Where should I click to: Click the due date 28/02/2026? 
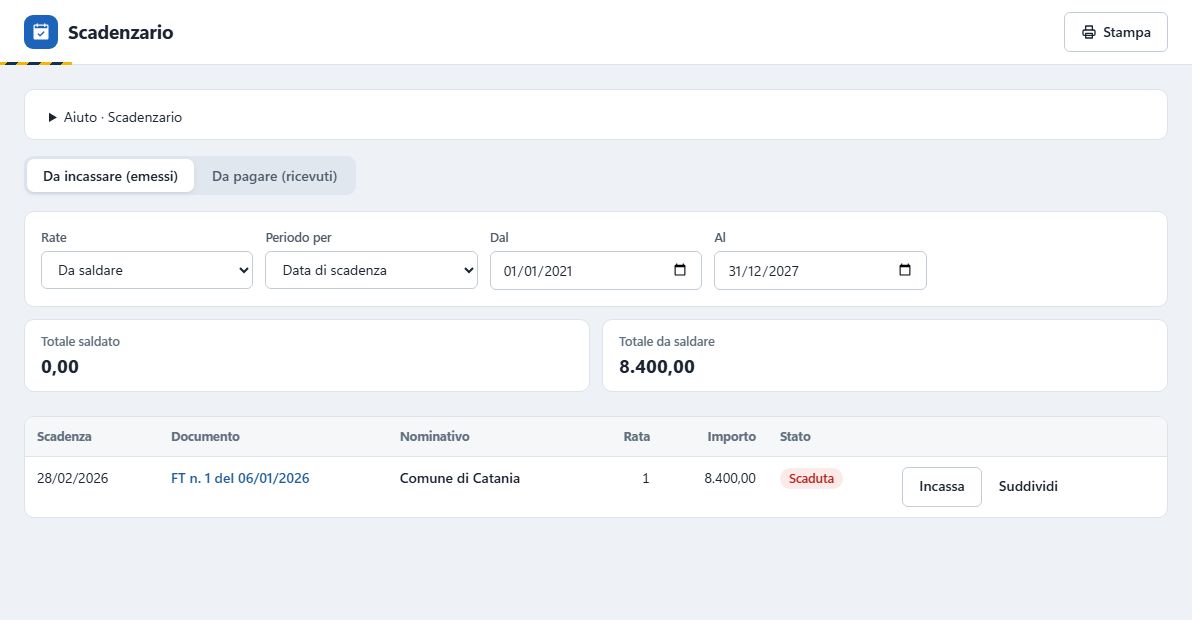[x=73, y=478]
